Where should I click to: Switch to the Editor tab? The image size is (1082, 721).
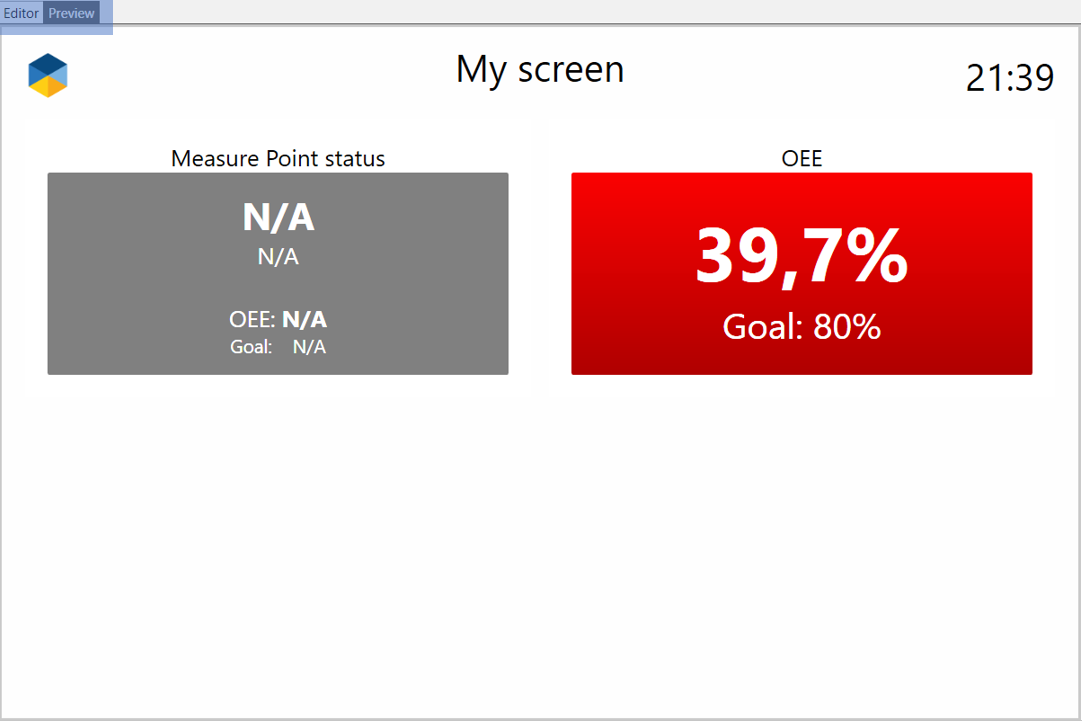click(x=21, y=13)
